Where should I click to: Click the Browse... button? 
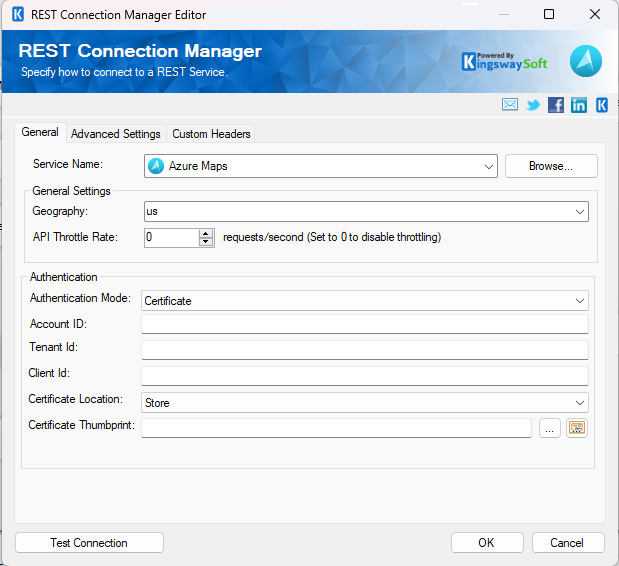click(551, 166)
